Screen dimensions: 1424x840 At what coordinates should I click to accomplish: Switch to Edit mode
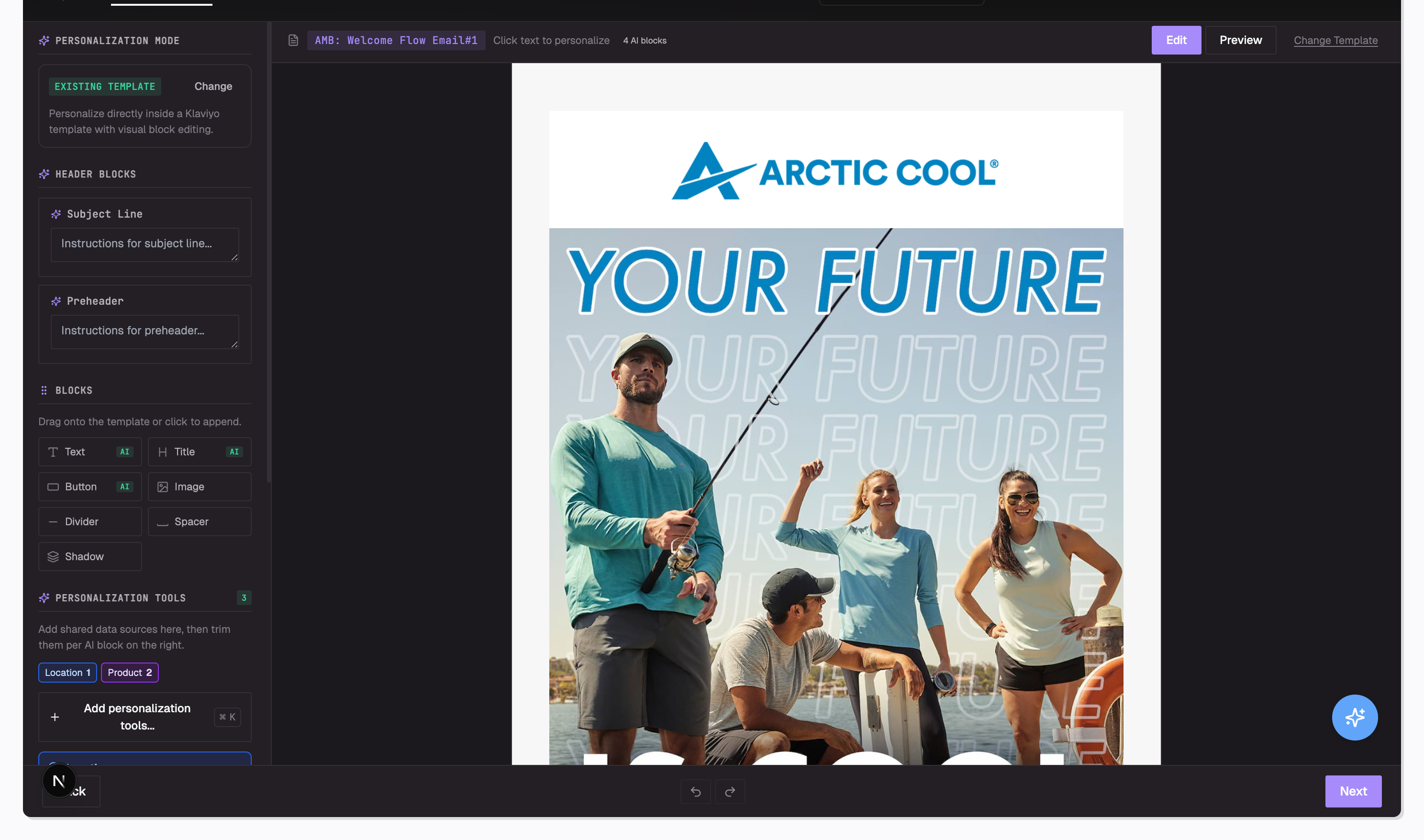pos(1176,40)
